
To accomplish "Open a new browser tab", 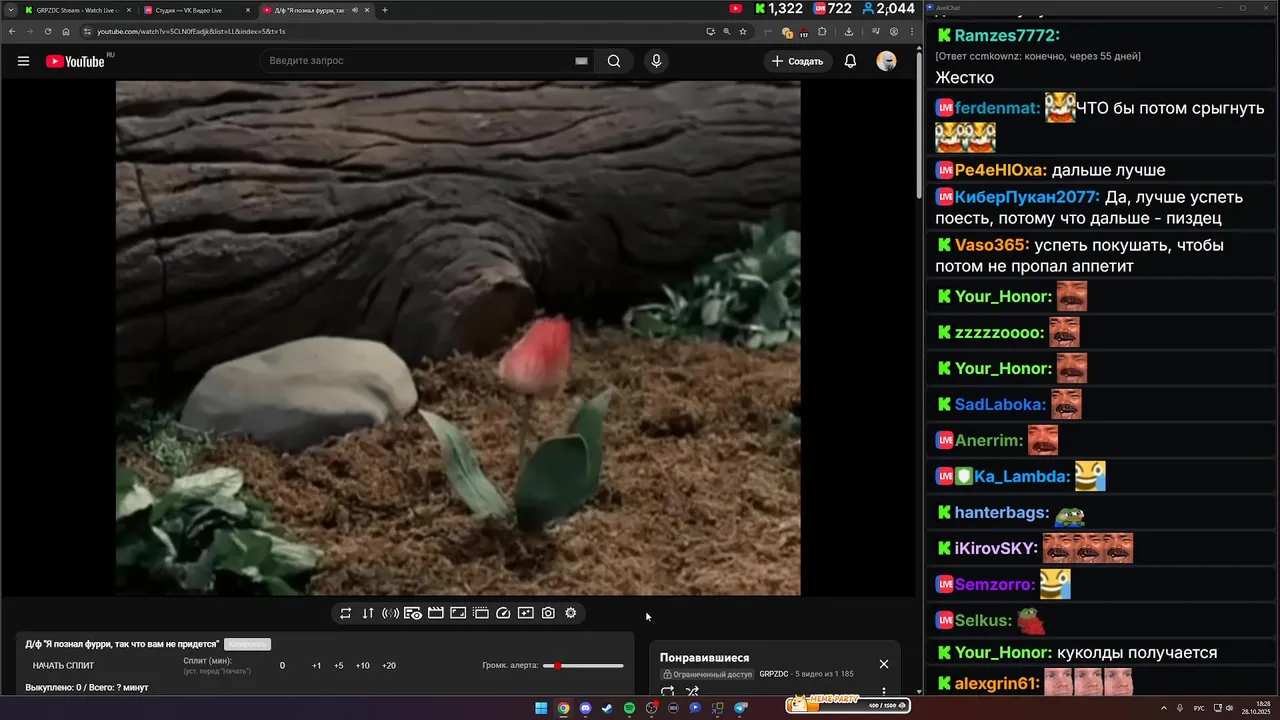I will 385,10.
